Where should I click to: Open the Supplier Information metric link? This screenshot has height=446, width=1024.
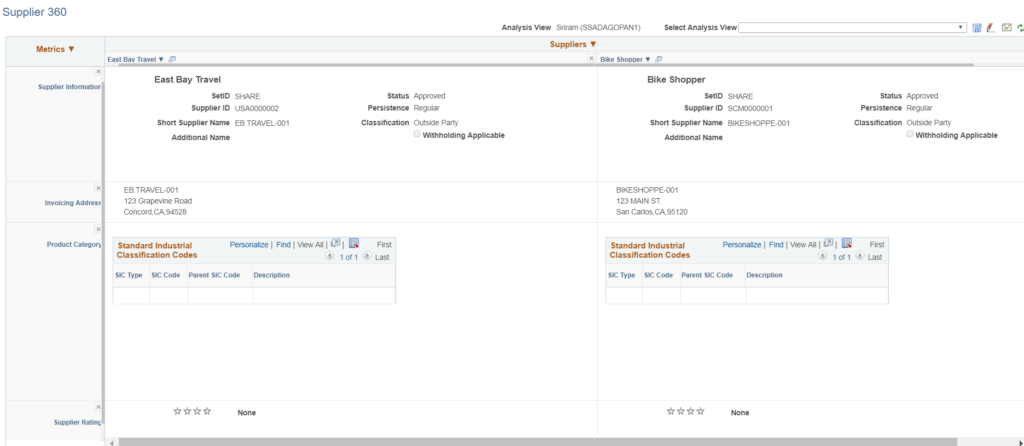click(71, 86)
